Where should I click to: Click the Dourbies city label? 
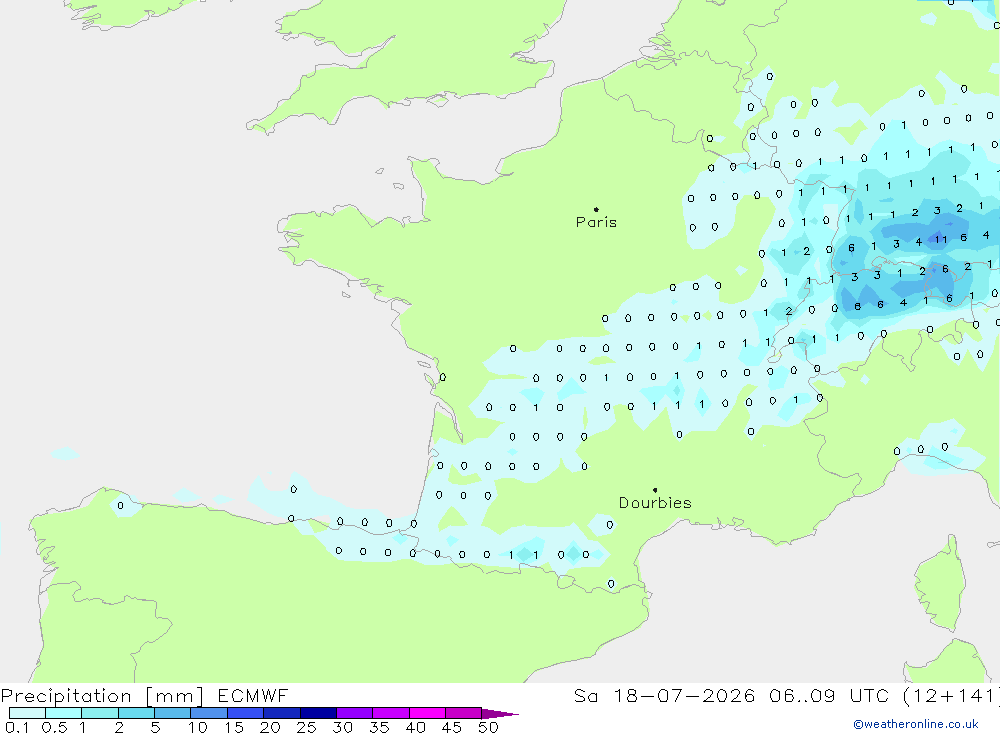point(655,503)
